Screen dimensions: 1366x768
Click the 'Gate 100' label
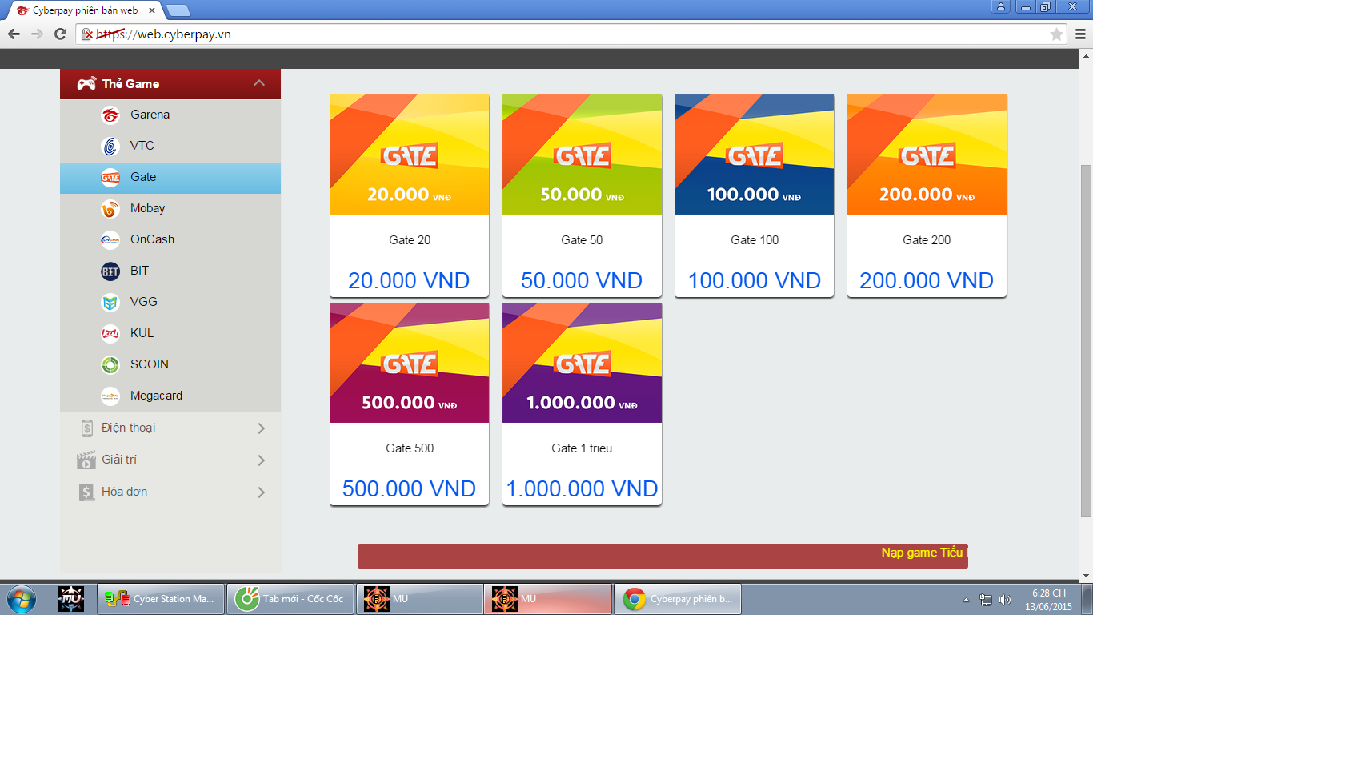(x=755, y=240)
